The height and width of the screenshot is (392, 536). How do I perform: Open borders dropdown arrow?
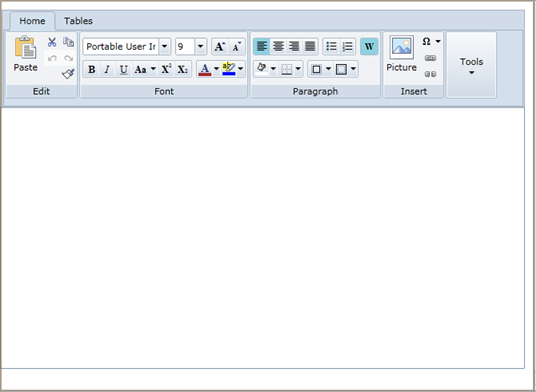tap(298, 69)
